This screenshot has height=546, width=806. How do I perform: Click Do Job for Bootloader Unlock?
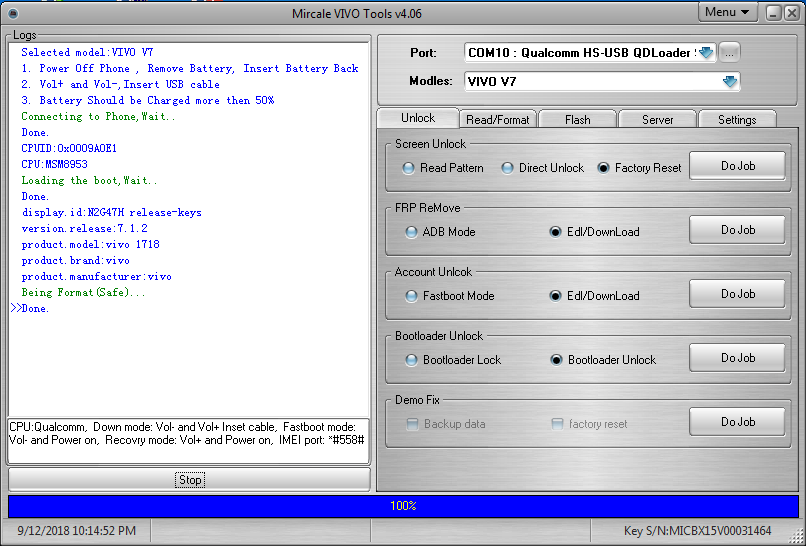[x=737, y=358]
